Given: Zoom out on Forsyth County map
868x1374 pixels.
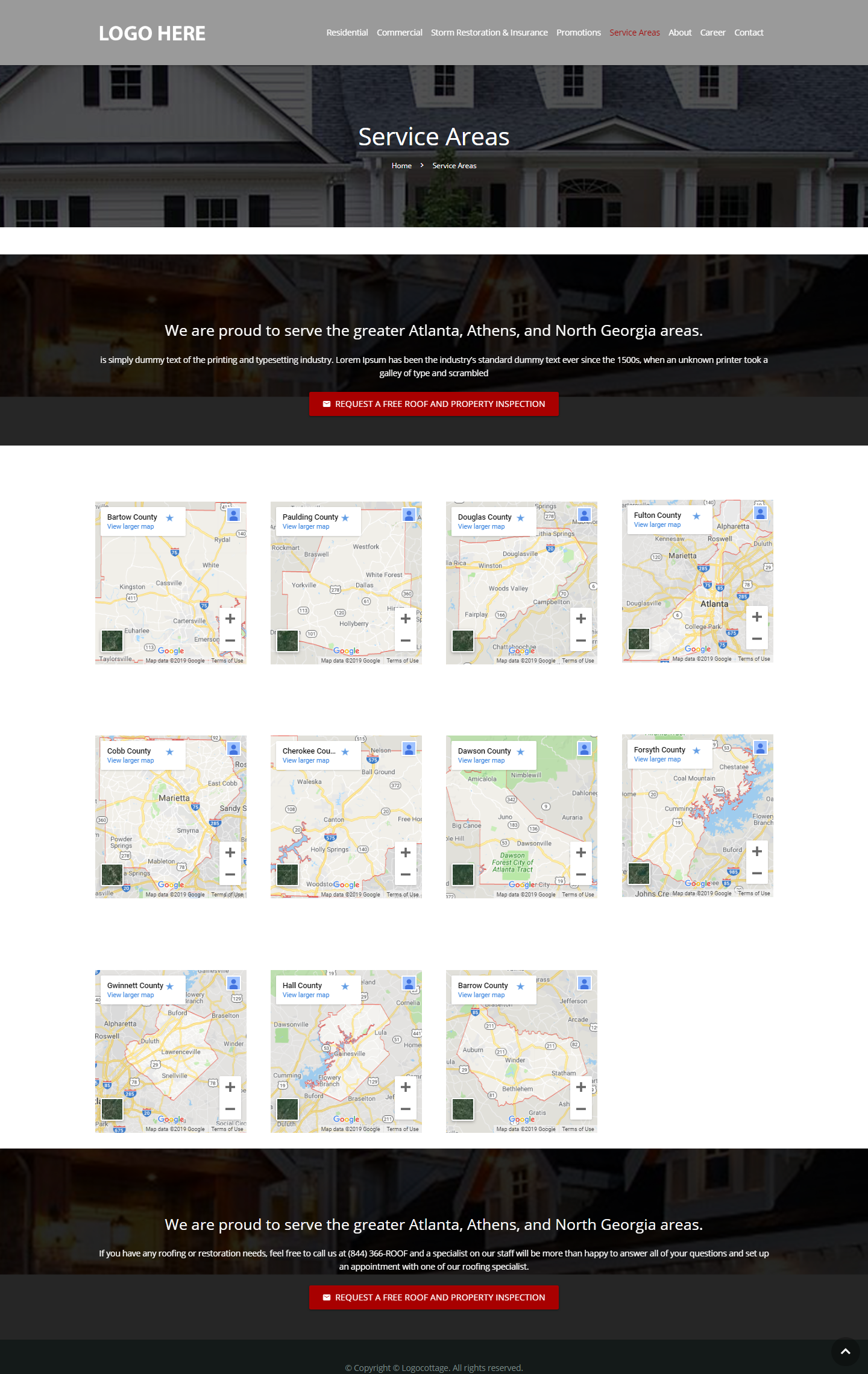Looking at the screenshot, I should click(x=757, y=873).
